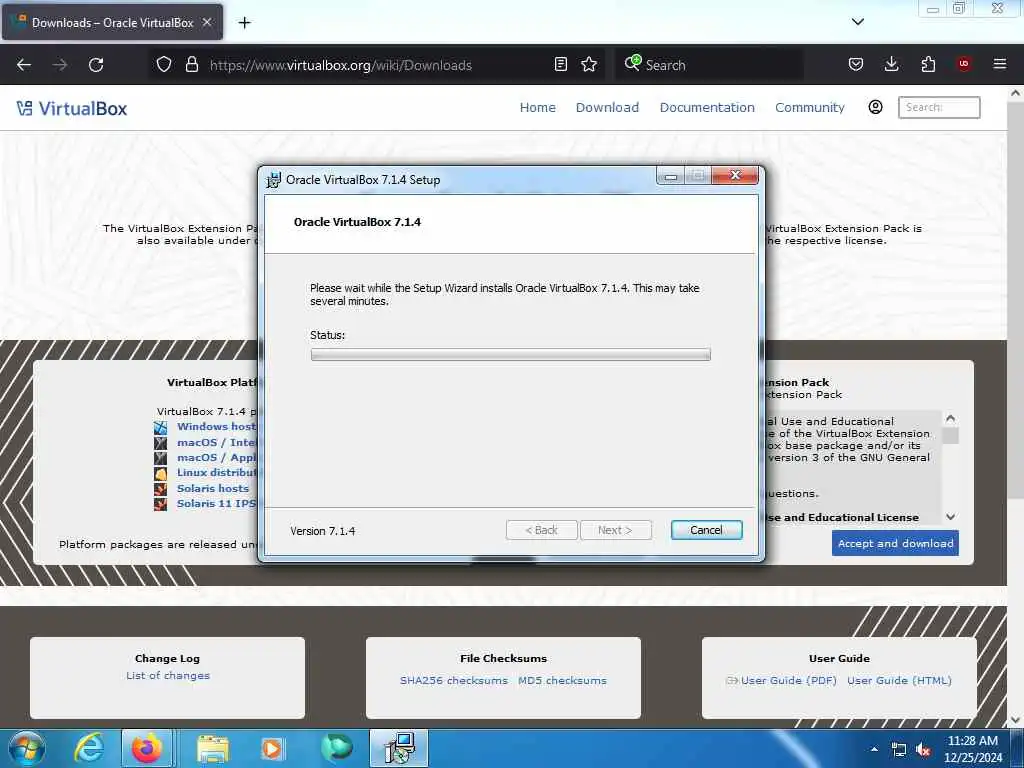
Task: Open the Pocket save icon
Action: pos(856,64)
